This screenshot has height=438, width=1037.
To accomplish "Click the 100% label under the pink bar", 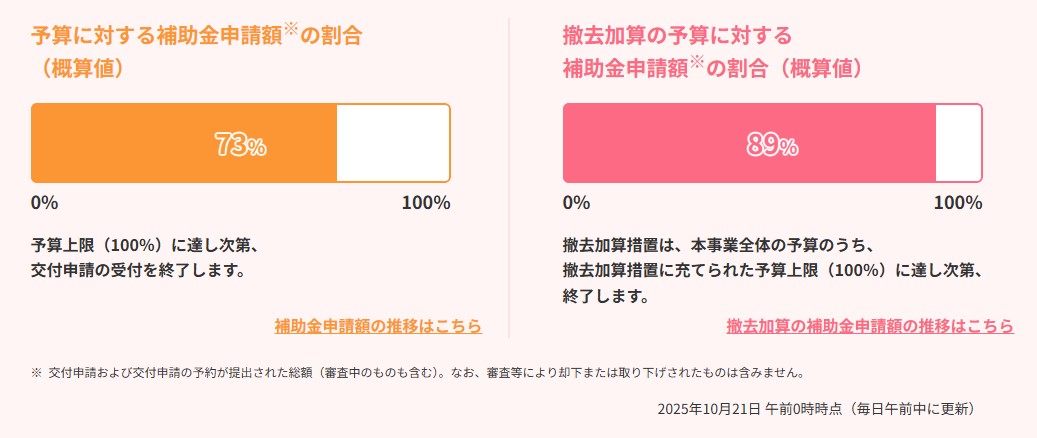I will (x=958, y=203).
